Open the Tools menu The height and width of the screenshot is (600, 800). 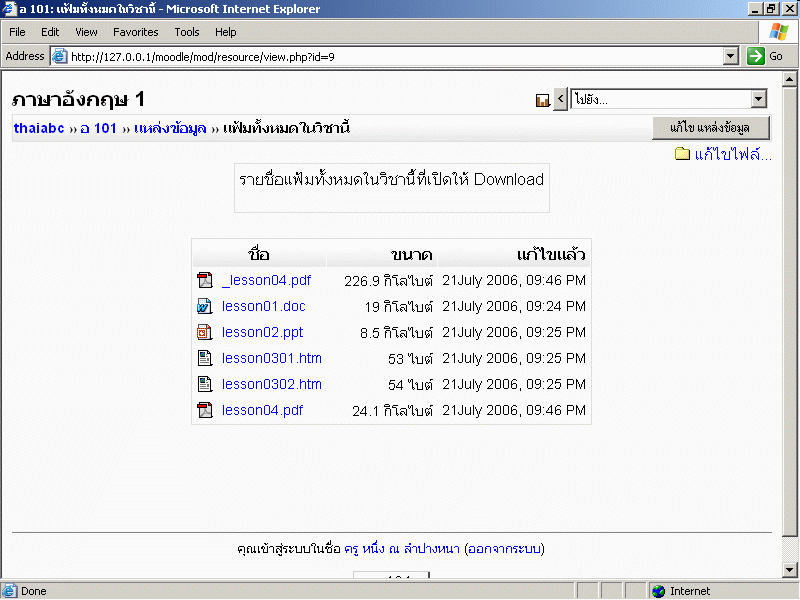click(187, 32)
